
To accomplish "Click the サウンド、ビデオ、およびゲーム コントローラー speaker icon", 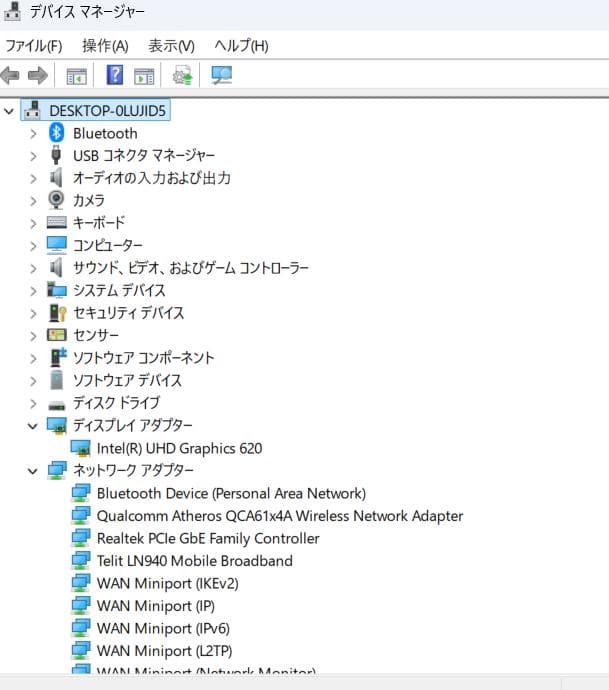I will (55, 267).
